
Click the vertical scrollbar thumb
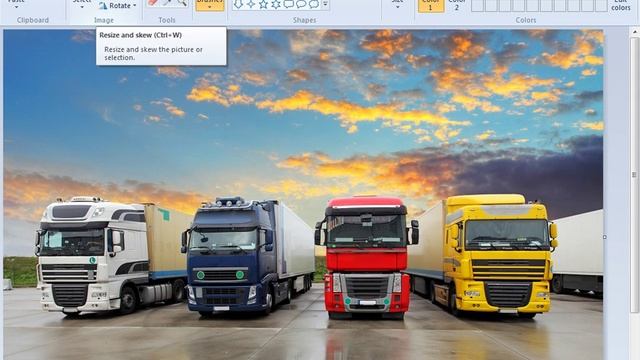pos(635,175)
